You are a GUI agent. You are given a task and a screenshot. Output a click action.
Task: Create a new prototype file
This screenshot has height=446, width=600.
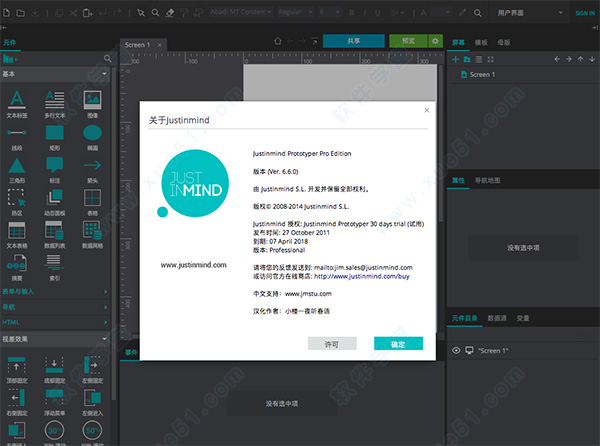7,13
